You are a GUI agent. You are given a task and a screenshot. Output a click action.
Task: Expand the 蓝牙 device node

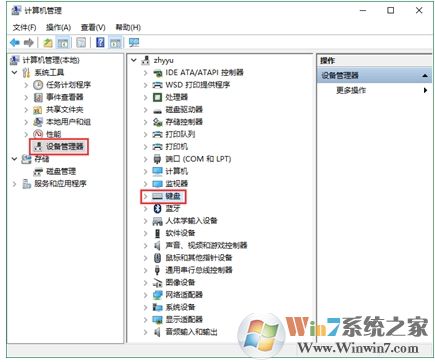click(x=145, y=209)
